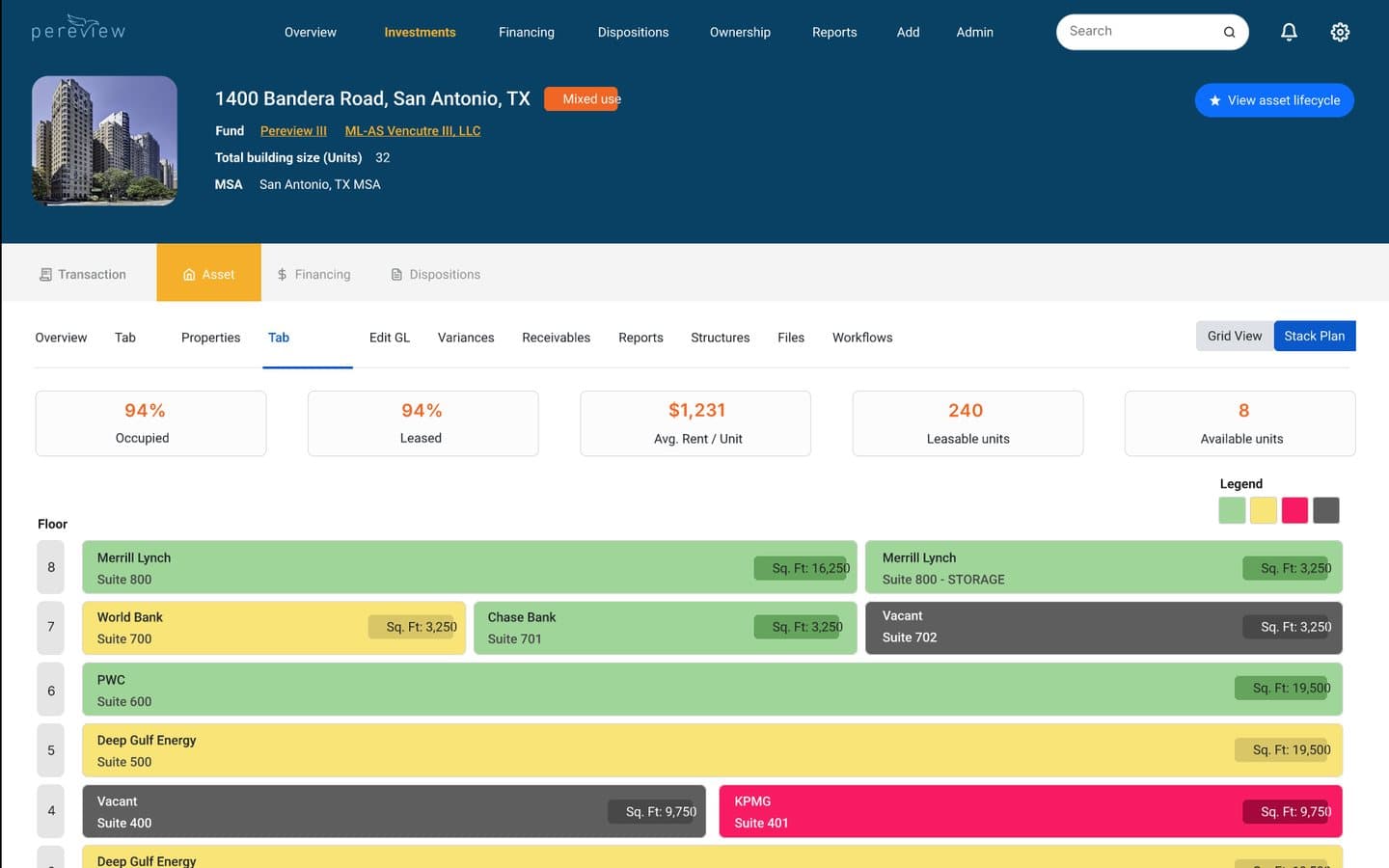This screenshot has height=868, width=1389.
Task: Open the Financing top navigation item
Action: pos(527,32)
